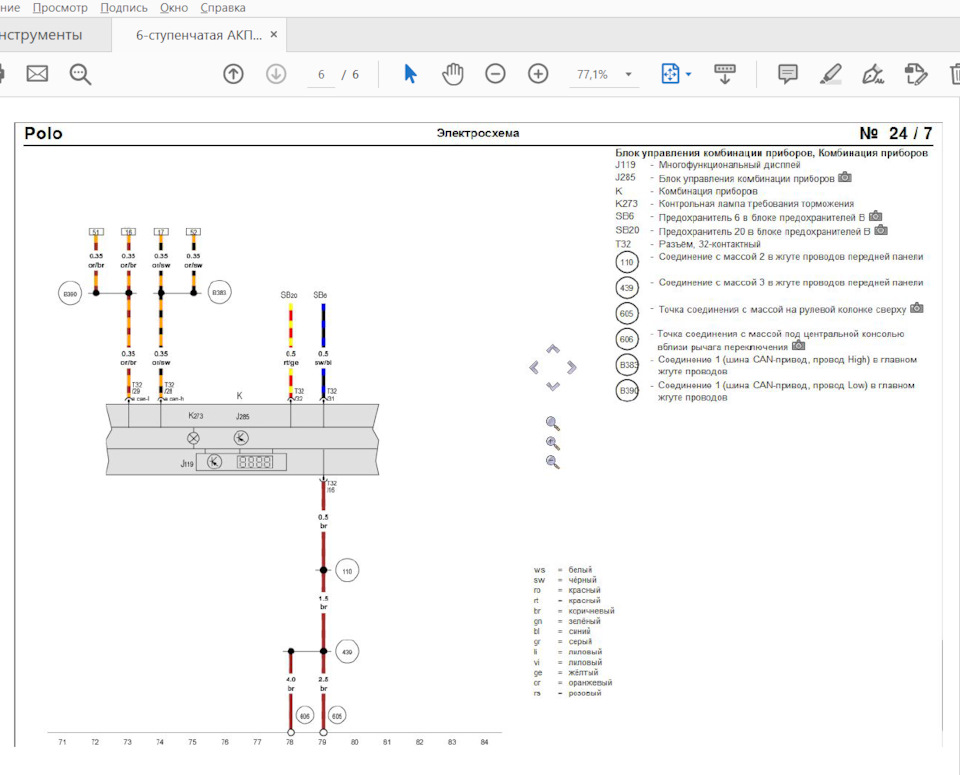Switch to the Инструменты tab
960x775 pixels.
(x=40, y=35)
